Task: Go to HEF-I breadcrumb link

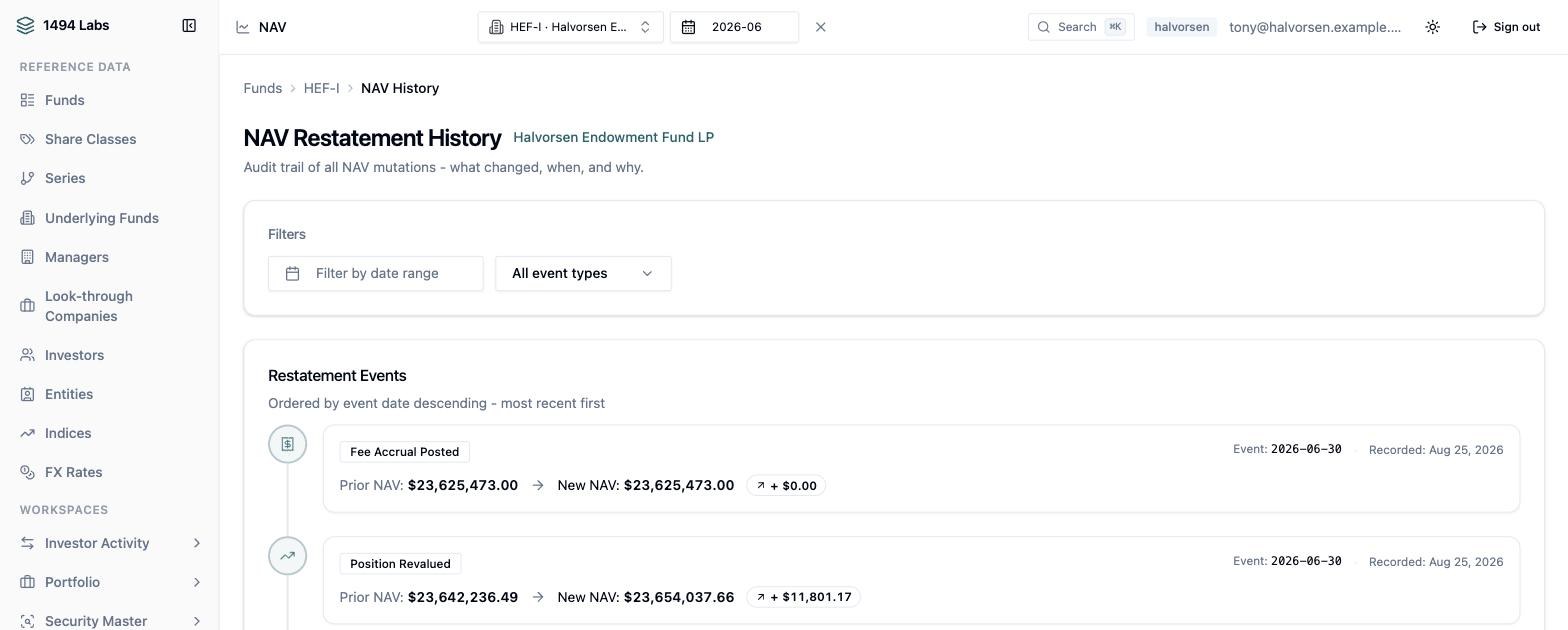Action: (321, 88)
